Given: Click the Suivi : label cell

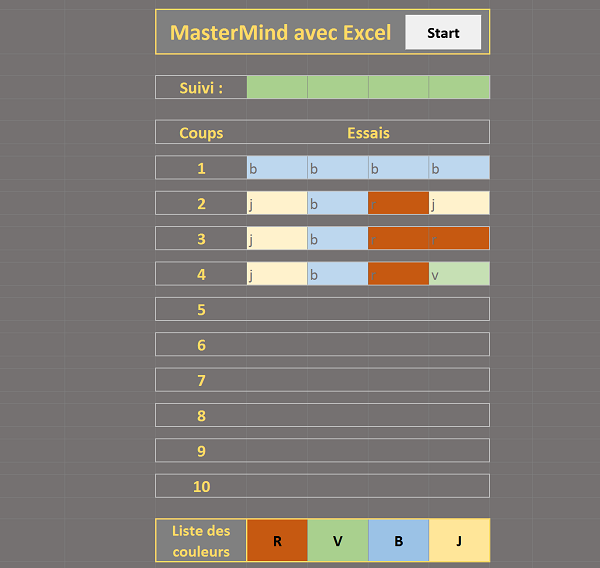Looking at the screenshot, I should (201, 87).
